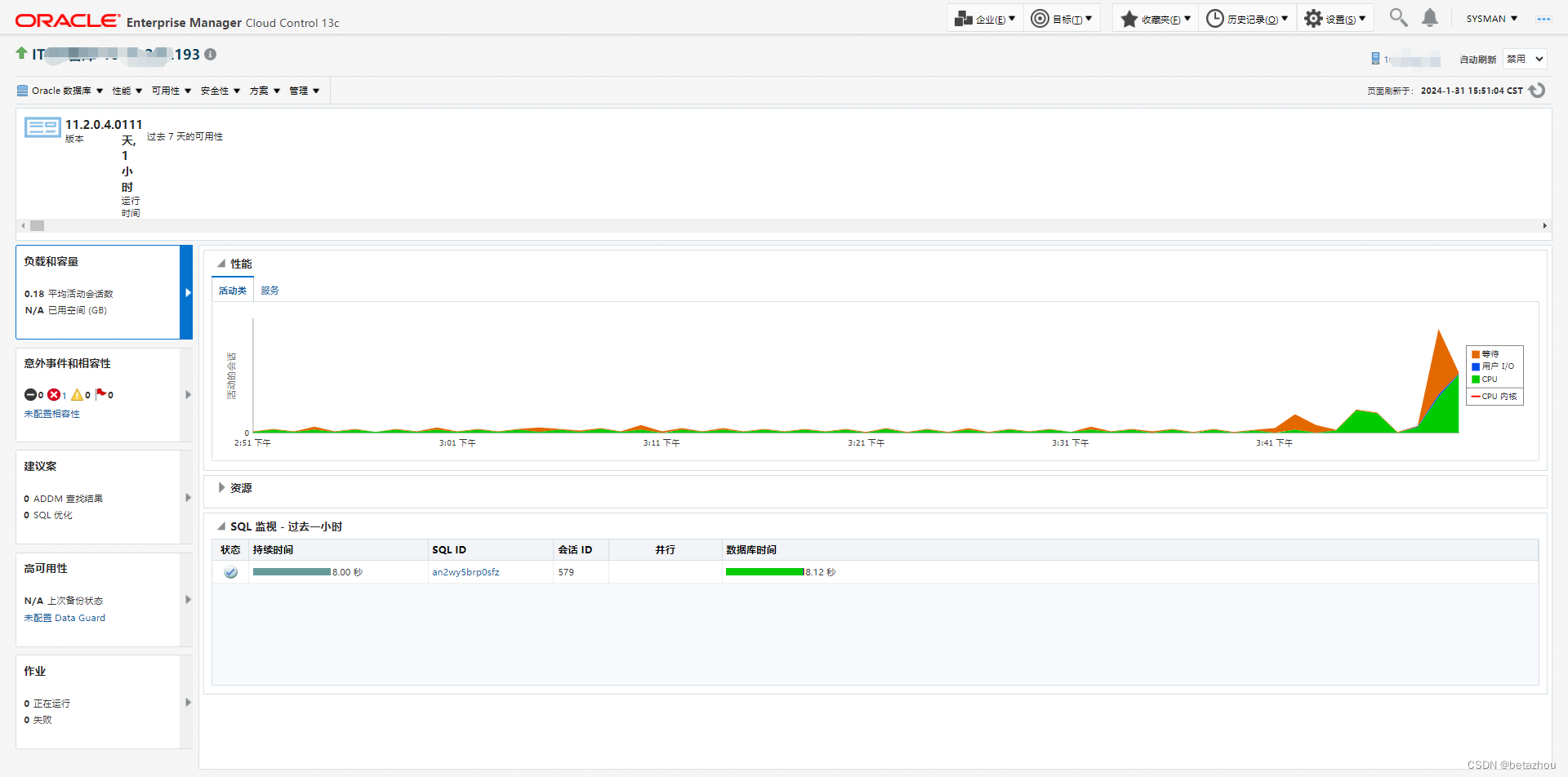
Task: Expand the 高可用性 panel arrow
Action: click(188, 600)
